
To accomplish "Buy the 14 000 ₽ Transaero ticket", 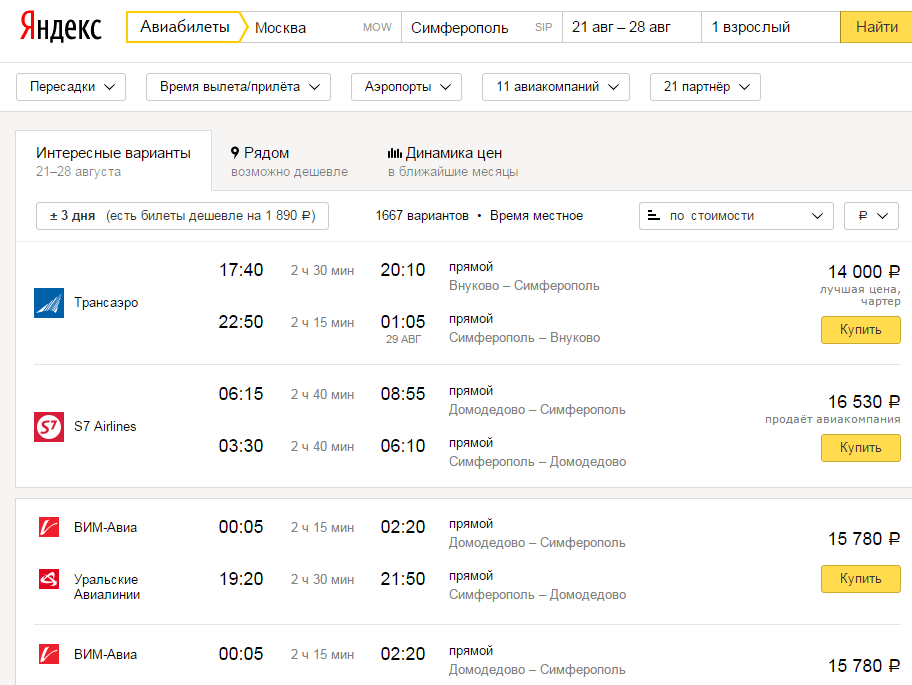I will [860, 330].
